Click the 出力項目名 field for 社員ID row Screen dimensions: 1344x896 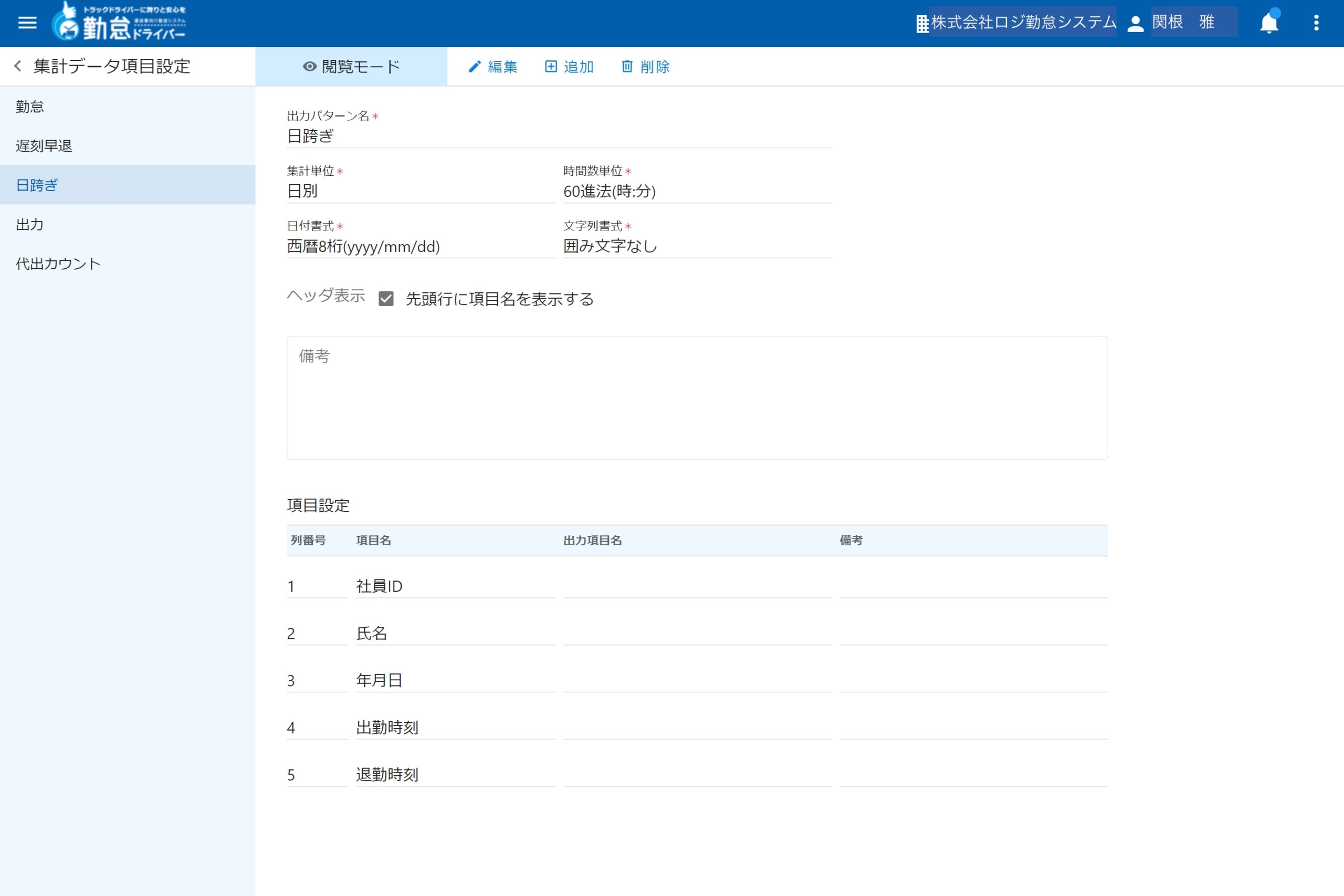pyautogui.click(x=697, y=586)
